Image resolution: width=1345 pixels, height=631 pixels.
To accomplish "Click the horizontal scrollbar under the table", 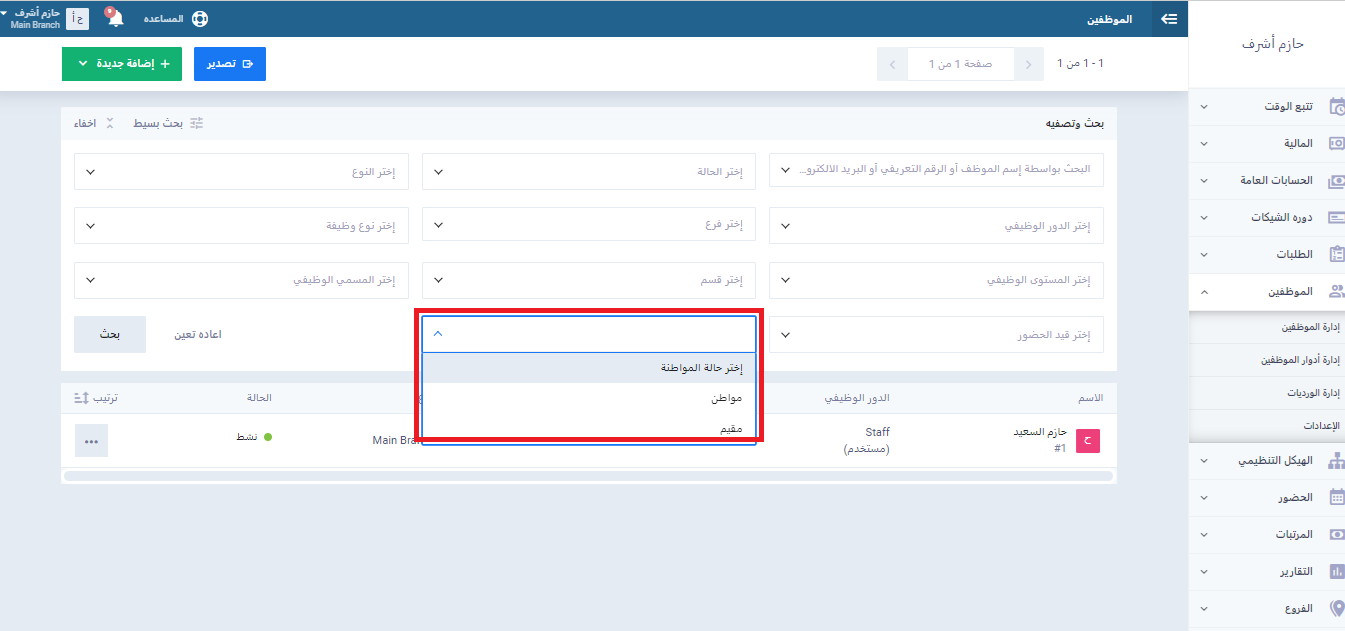I will 589,476.
